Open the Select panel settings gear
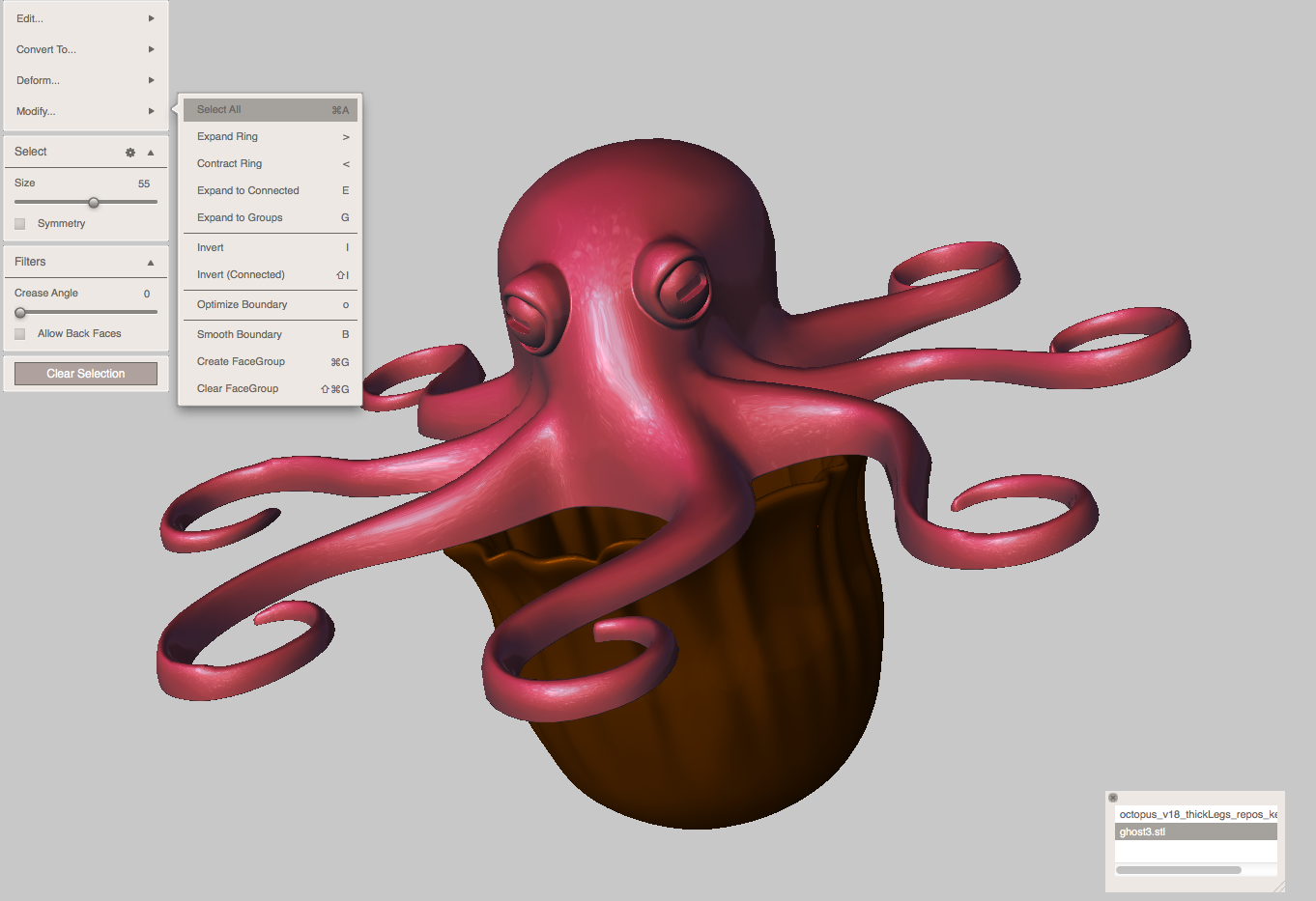The image size is (1316, 901). (x=129, y=152)
